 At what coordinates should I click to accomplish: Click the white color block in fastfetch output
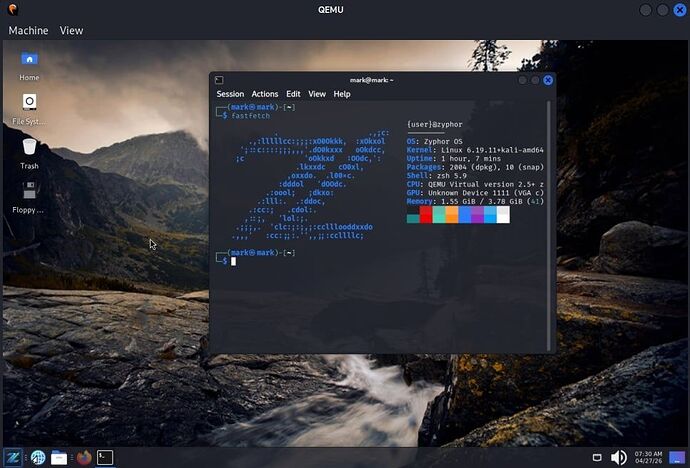click(x=503, y=215)
